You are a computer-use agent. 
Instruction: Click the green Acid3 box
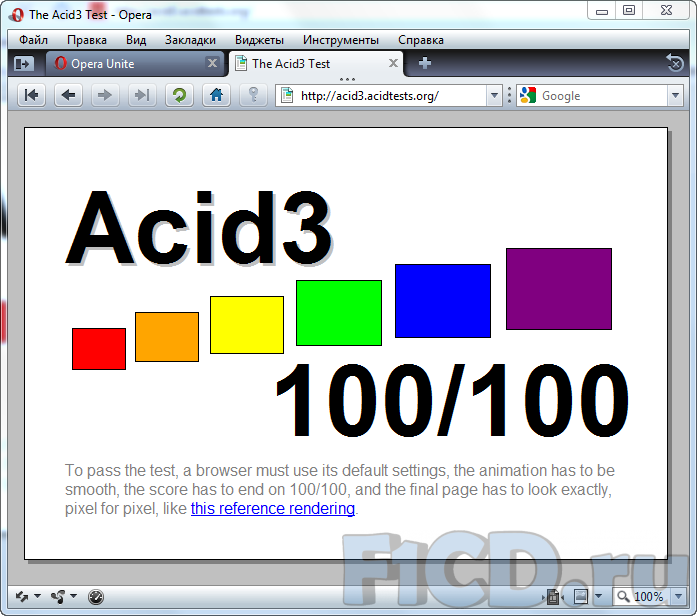coord(339,313)
